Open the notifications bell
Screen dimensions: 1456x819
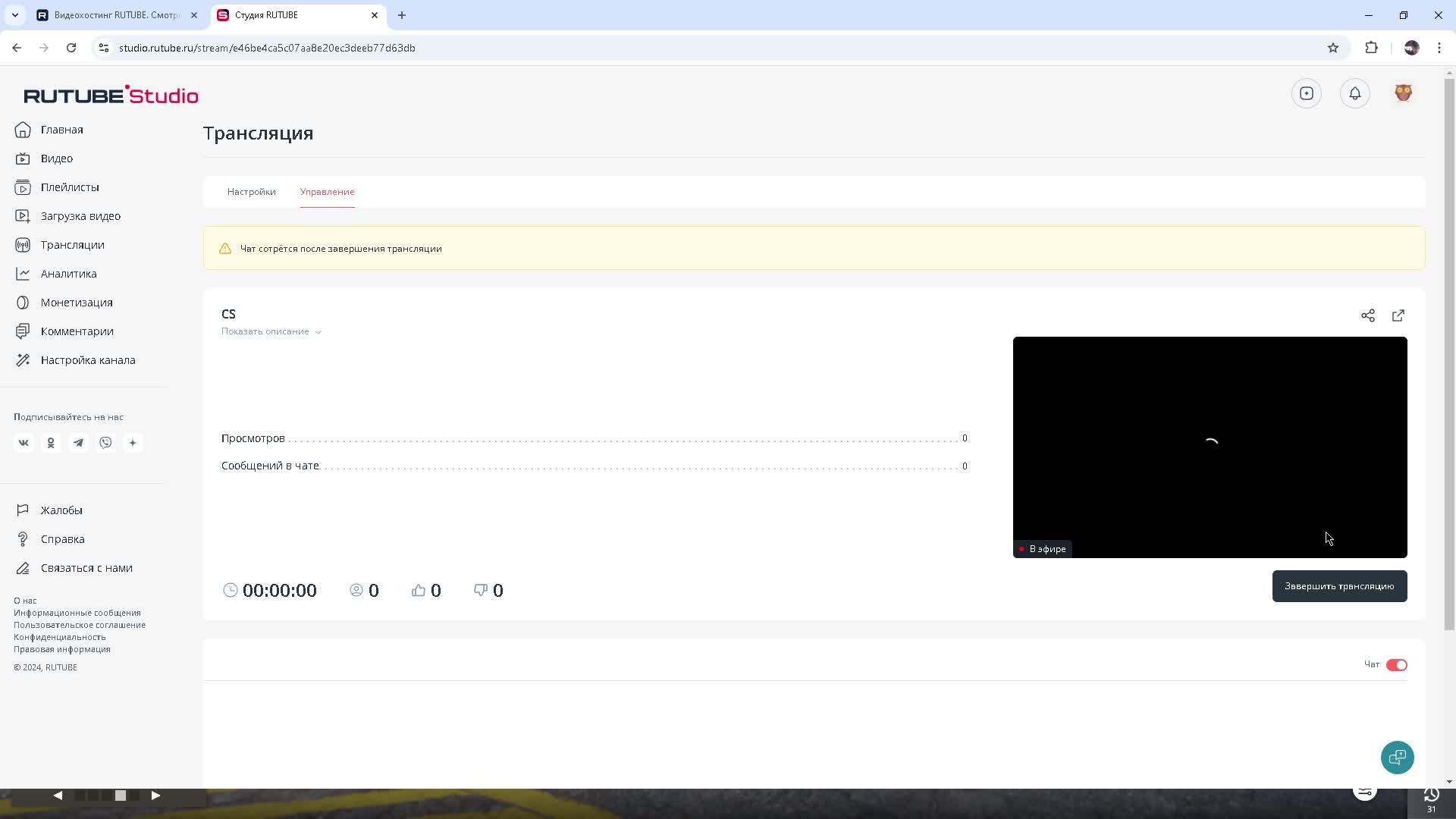coord(1355,93)
